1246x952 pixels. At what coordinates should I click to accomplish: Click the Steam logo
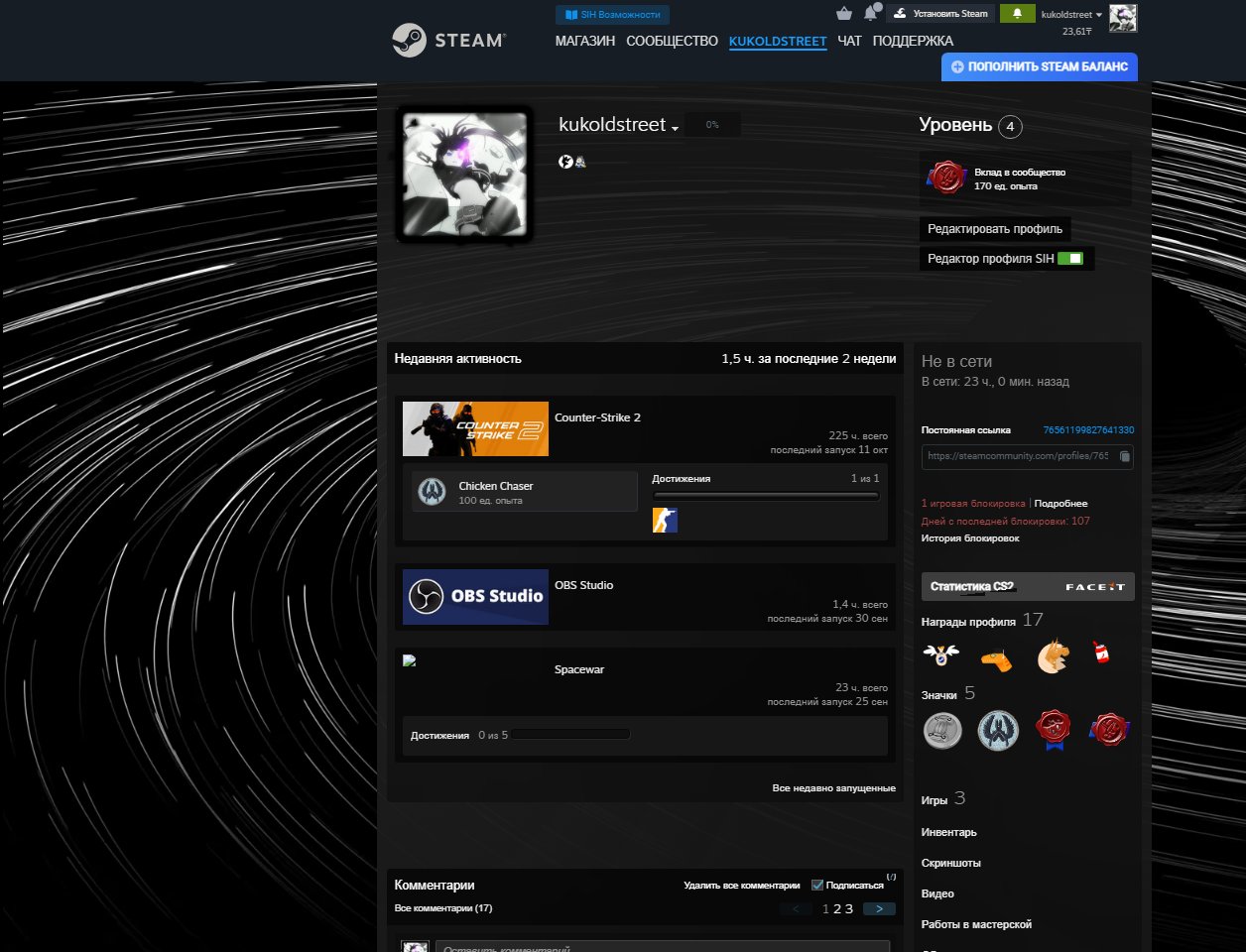pyautogui.click(x=449, y=41)
